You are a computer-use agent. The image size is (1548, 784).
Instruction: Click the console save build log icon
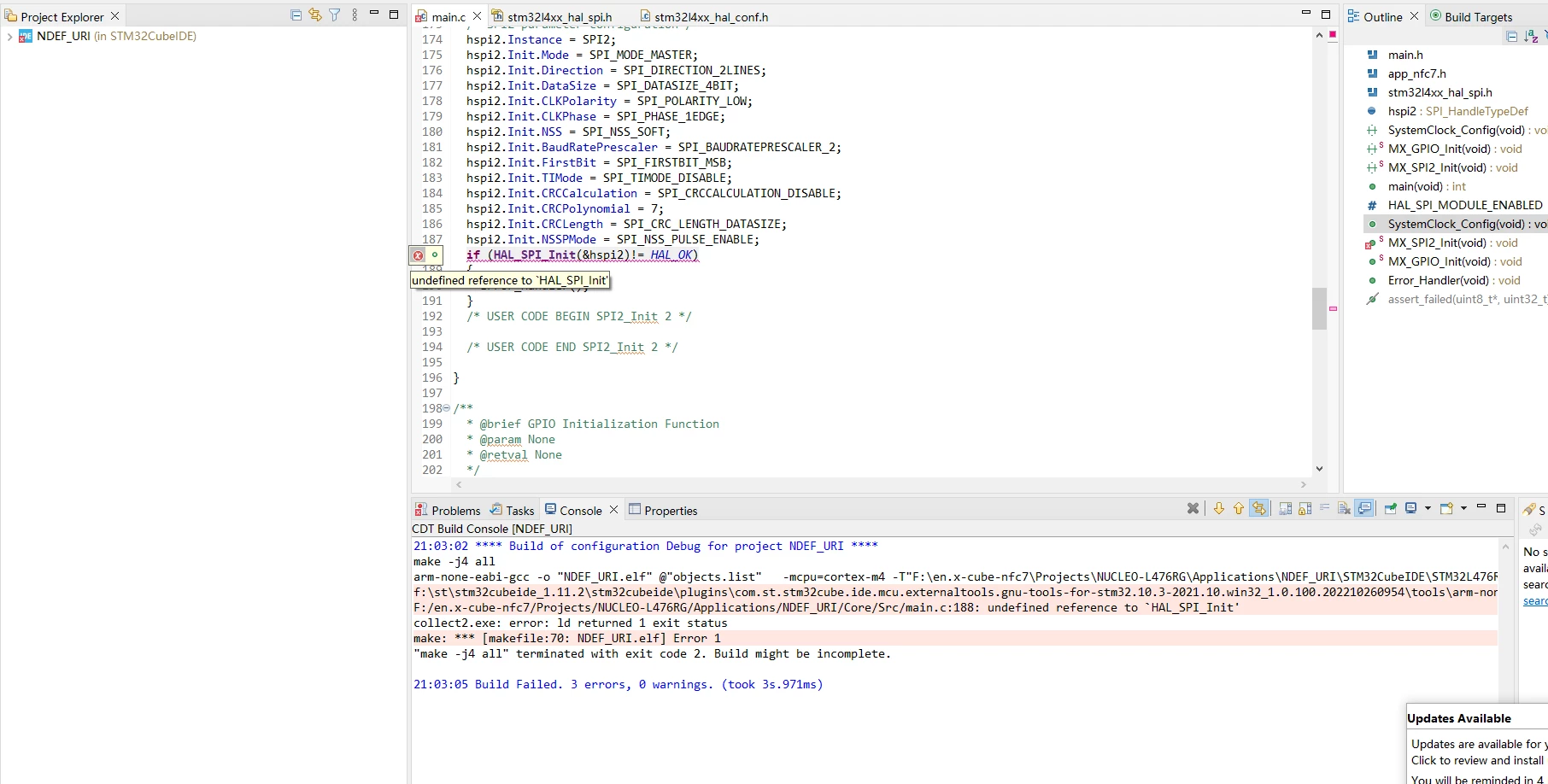point(1285,508)
